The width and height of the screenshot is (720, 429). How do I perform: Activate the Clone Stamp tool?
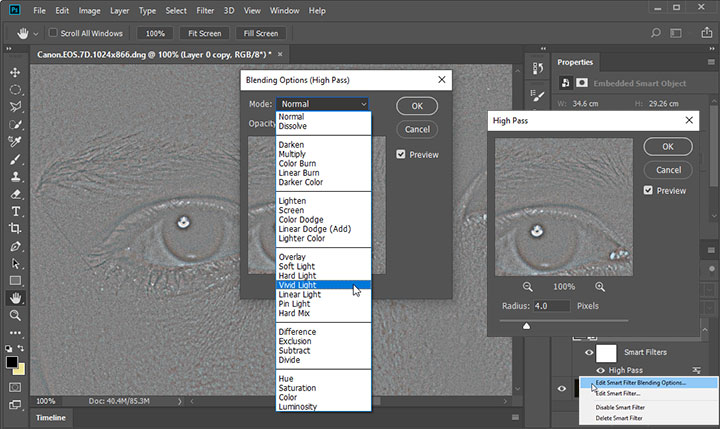click(16, 176)
